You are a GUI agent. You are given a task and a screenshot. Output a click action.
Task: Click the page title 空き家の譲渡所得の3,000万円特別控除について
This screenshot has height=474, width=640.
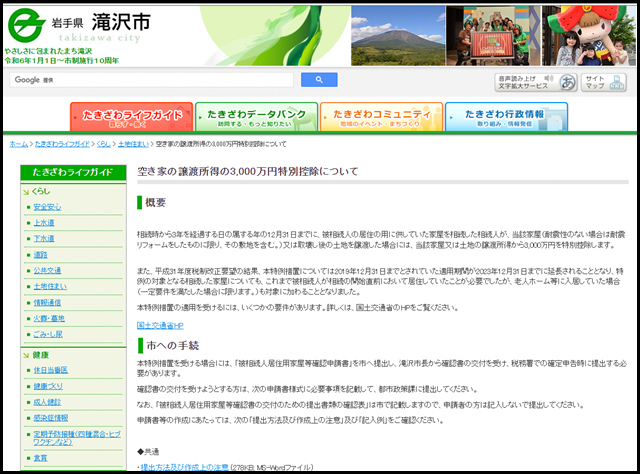tap(248, 171)
